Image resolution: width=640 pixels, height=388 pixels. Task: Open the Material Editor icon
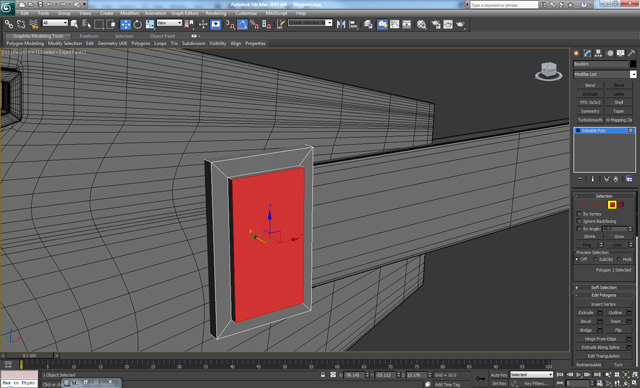pyautogui.click(x=422, y=24)
